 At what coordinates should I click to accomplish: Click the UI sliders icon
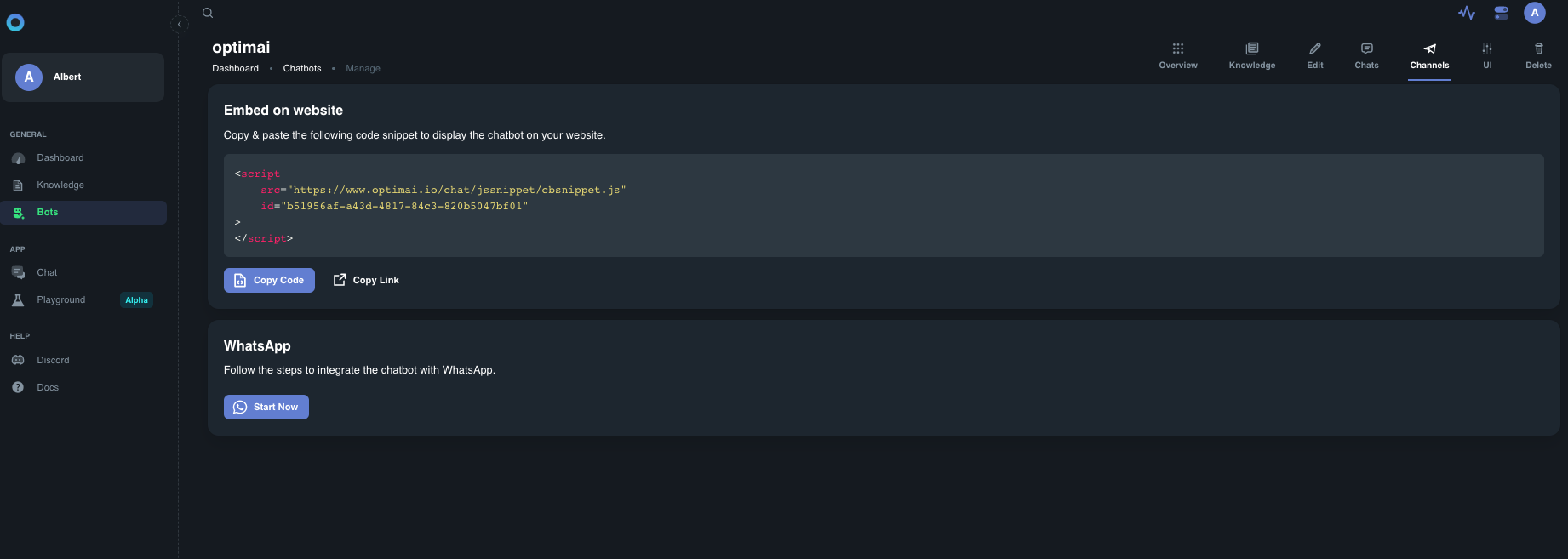click(x=1487, y=48)
